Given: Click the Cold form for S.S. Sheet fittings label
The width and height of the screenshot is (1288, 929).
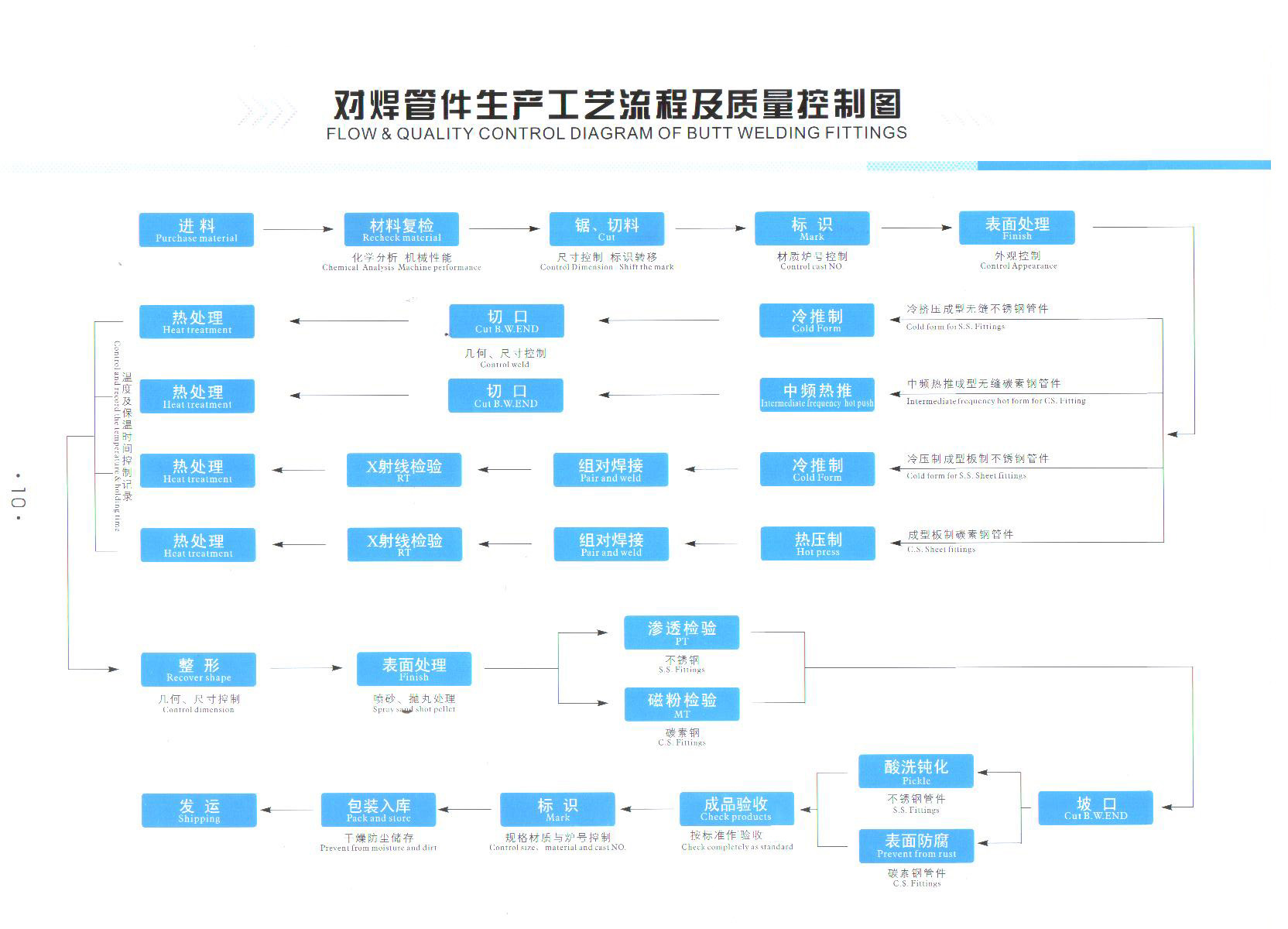Looking at the screenshot, I should point(966,475).
